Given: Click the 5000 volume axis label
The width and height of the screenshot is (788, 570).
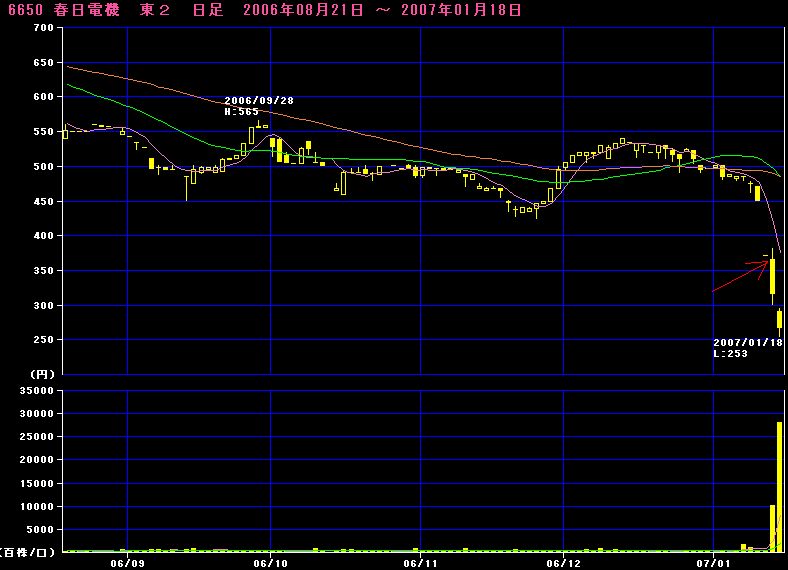Looking at the screenshot, I should (40, 529).
